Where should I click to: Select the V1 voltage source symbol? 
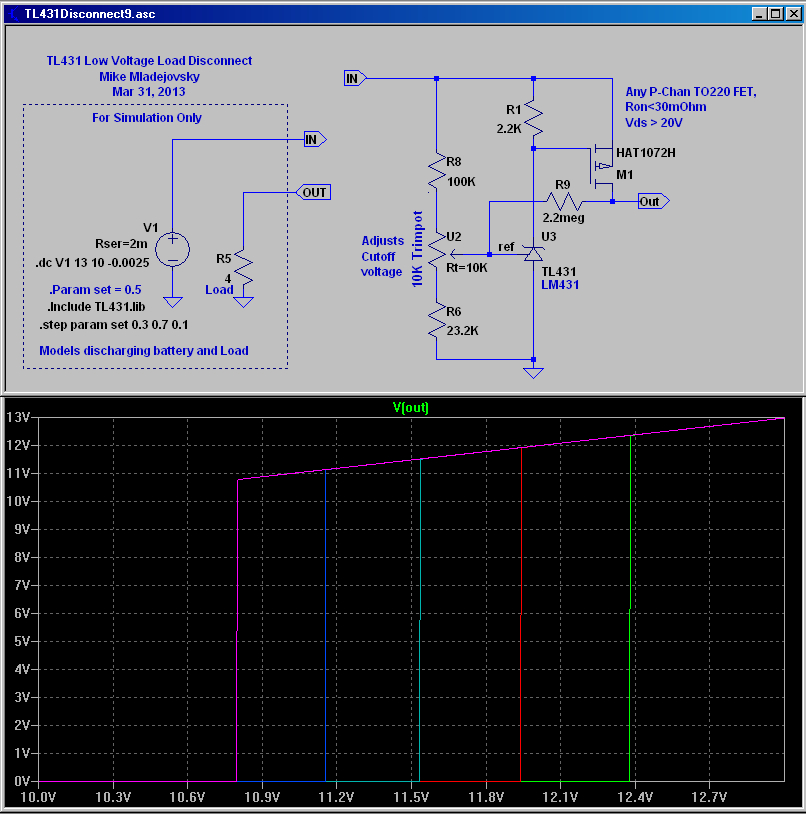click(x=172, y=249)
